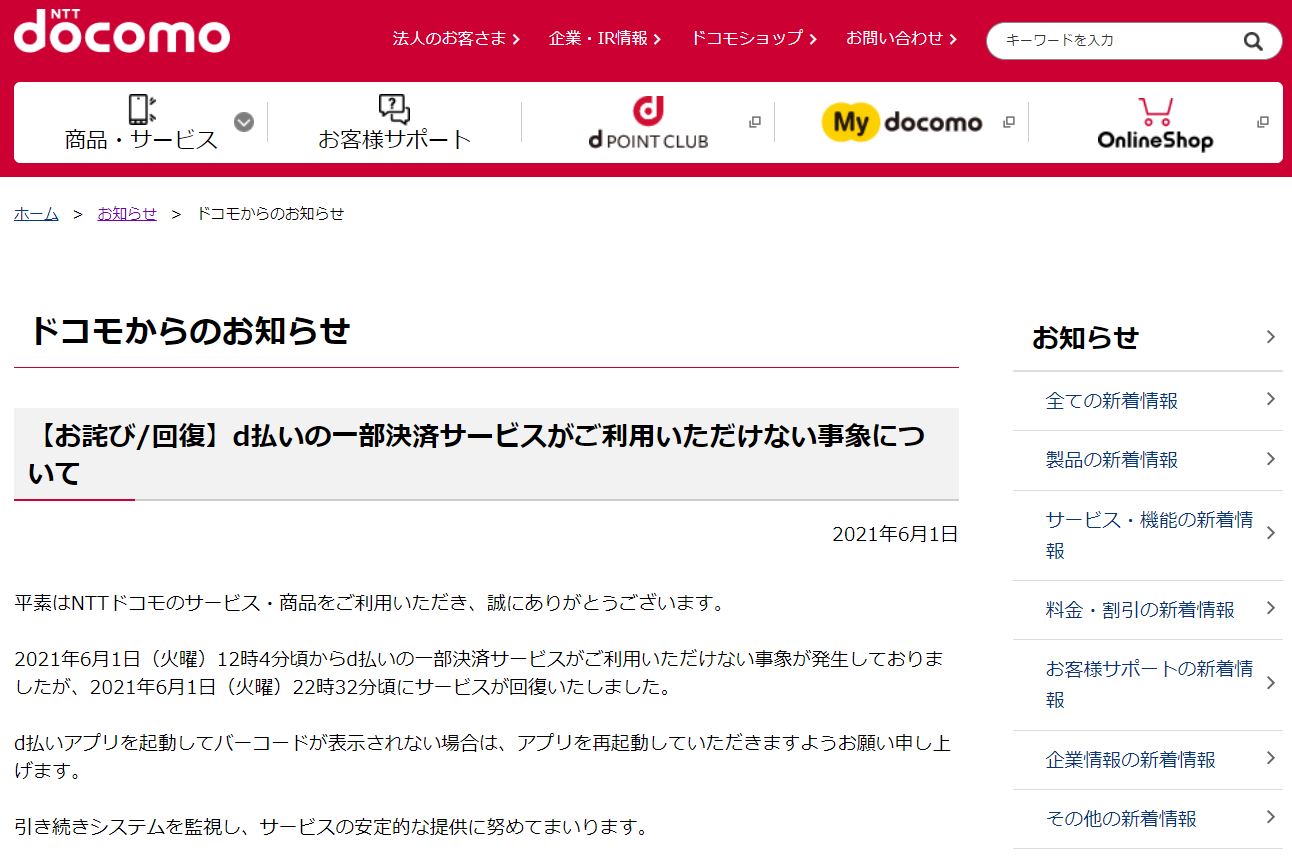Click the NTT docomo logo
The image size is (1292, 858).
(x=122, y=31)
